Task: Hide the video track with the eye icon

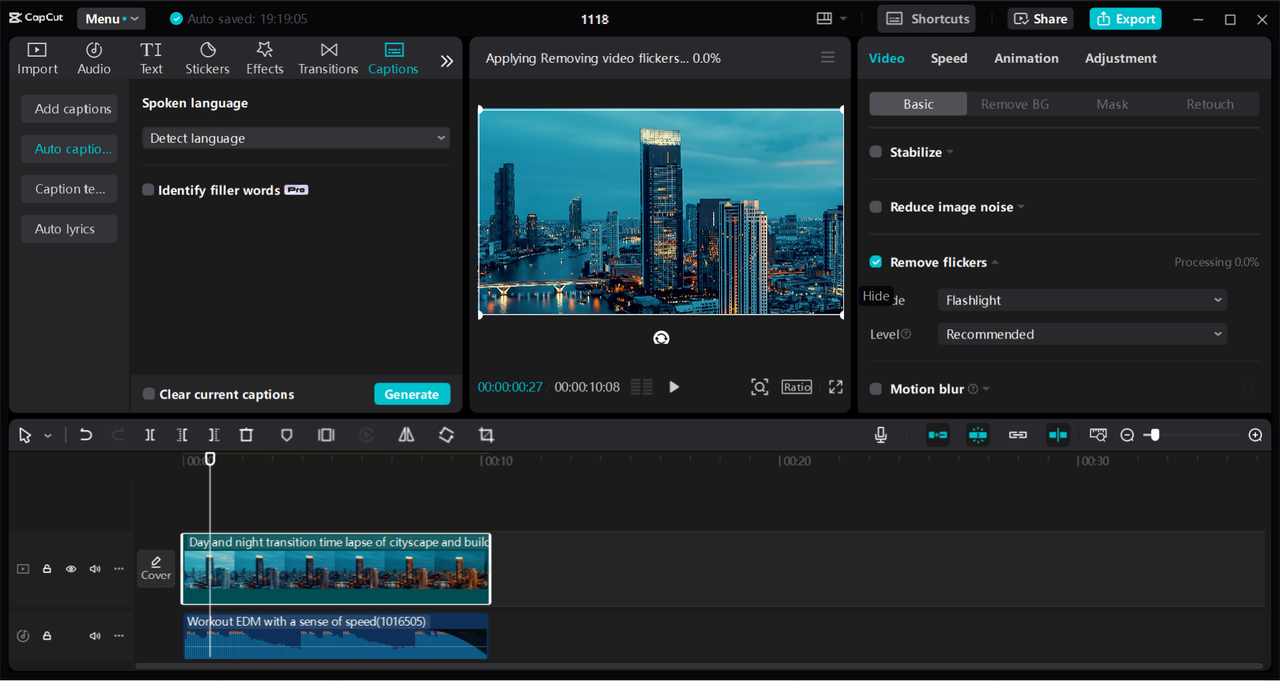Action: (x=71, y=569)
